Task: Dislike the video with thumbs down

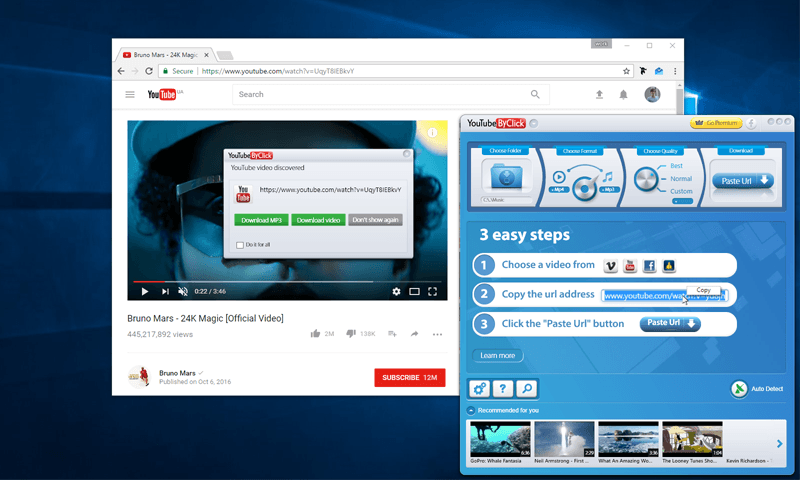Action: (351, 334)
